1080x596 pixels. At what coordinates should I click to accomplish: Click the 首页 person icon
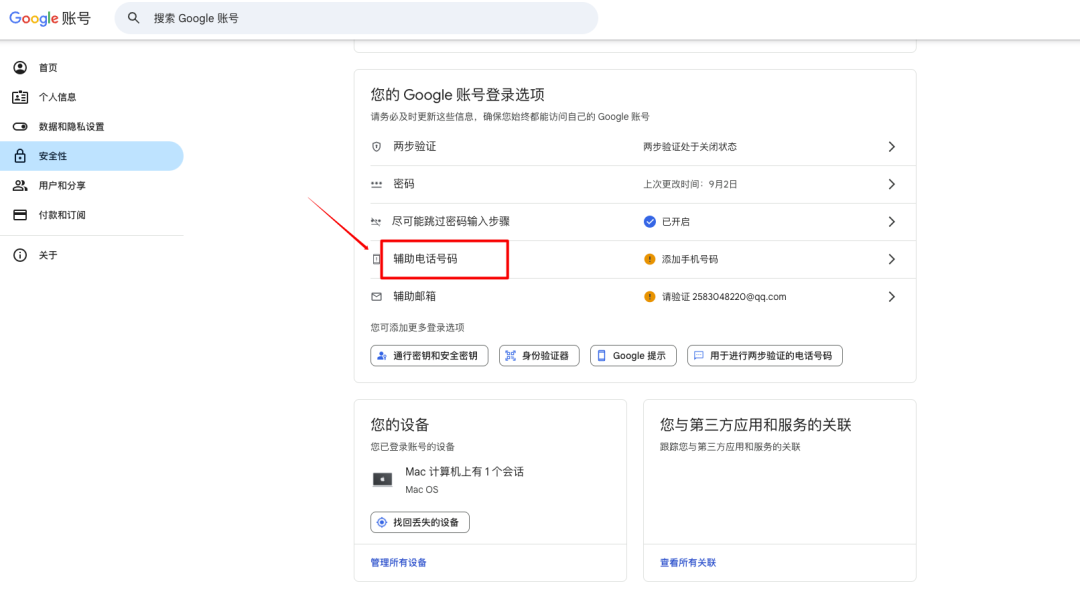20,68
